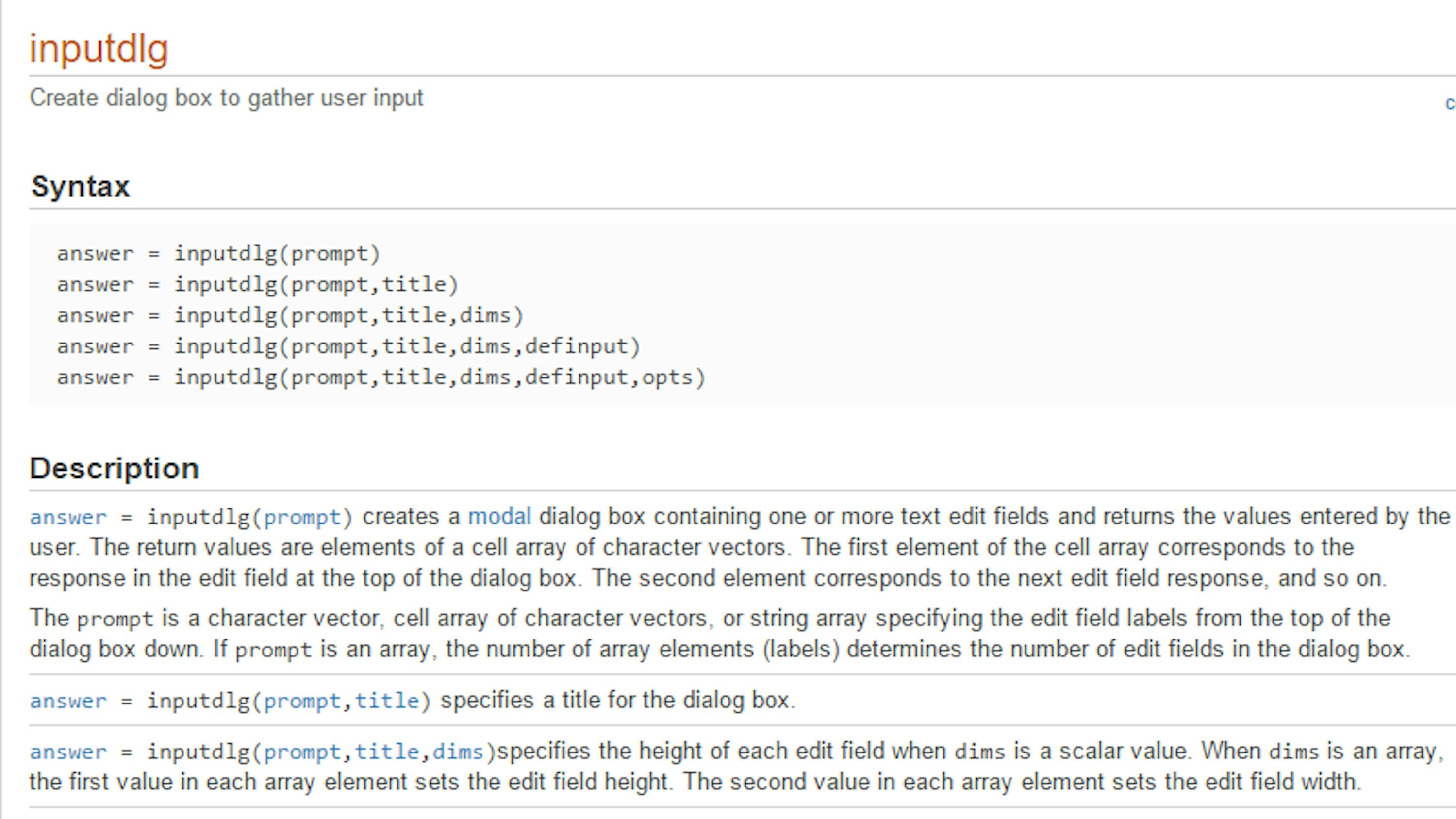Click syntax line ending with 'title,dims)'
Image resolution: width=1456 pixels, height=819 pixels.
290,315
